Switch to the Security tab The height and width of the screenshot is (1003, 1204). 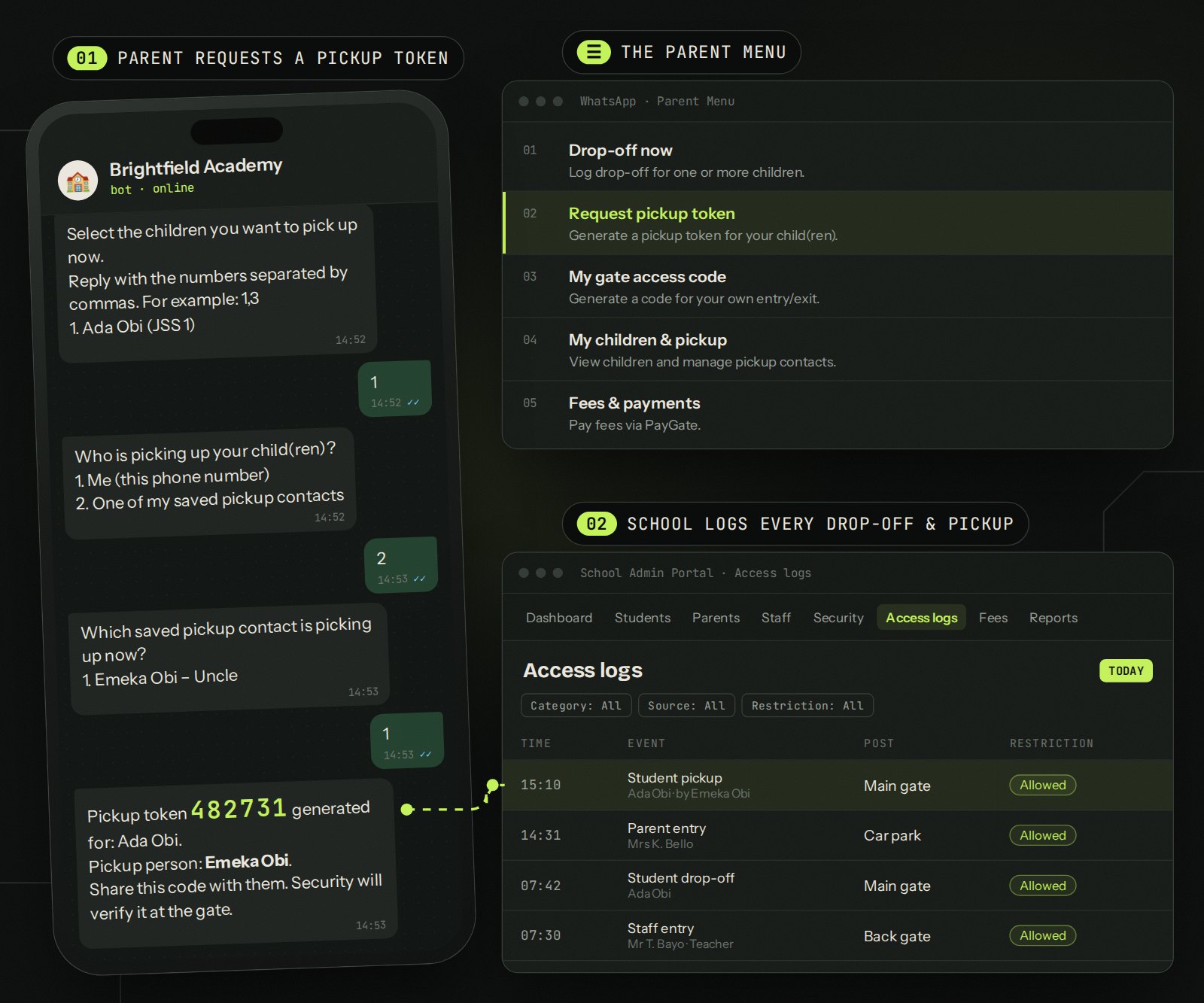[838, 618]
